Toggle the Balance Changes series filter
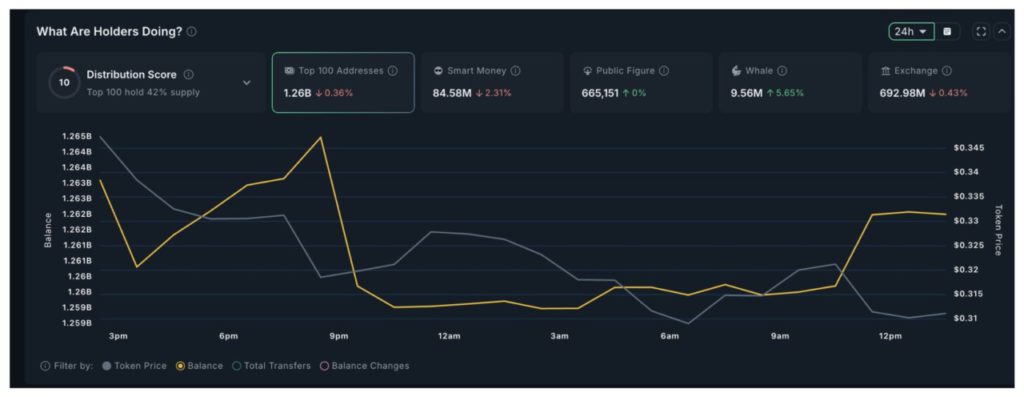This screenshot has width=1024, height=397. pyautogui.click(x=364, y=366)
